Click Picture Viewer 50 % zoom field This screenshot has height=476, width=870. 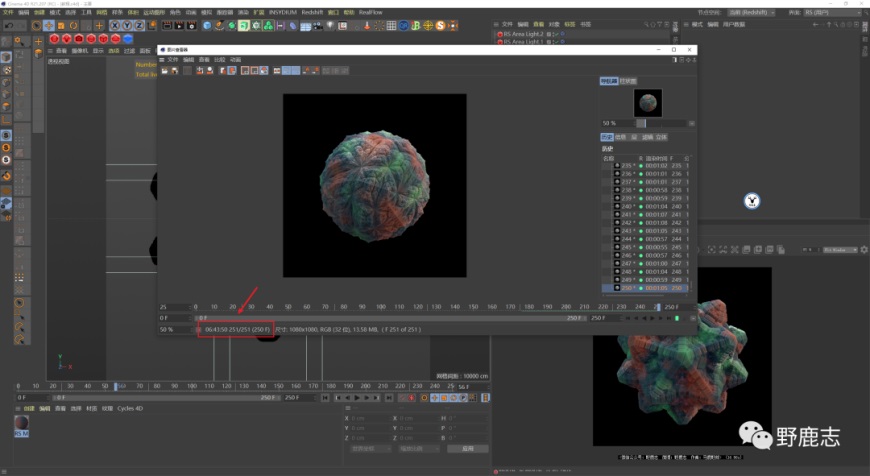click(175, 330)
